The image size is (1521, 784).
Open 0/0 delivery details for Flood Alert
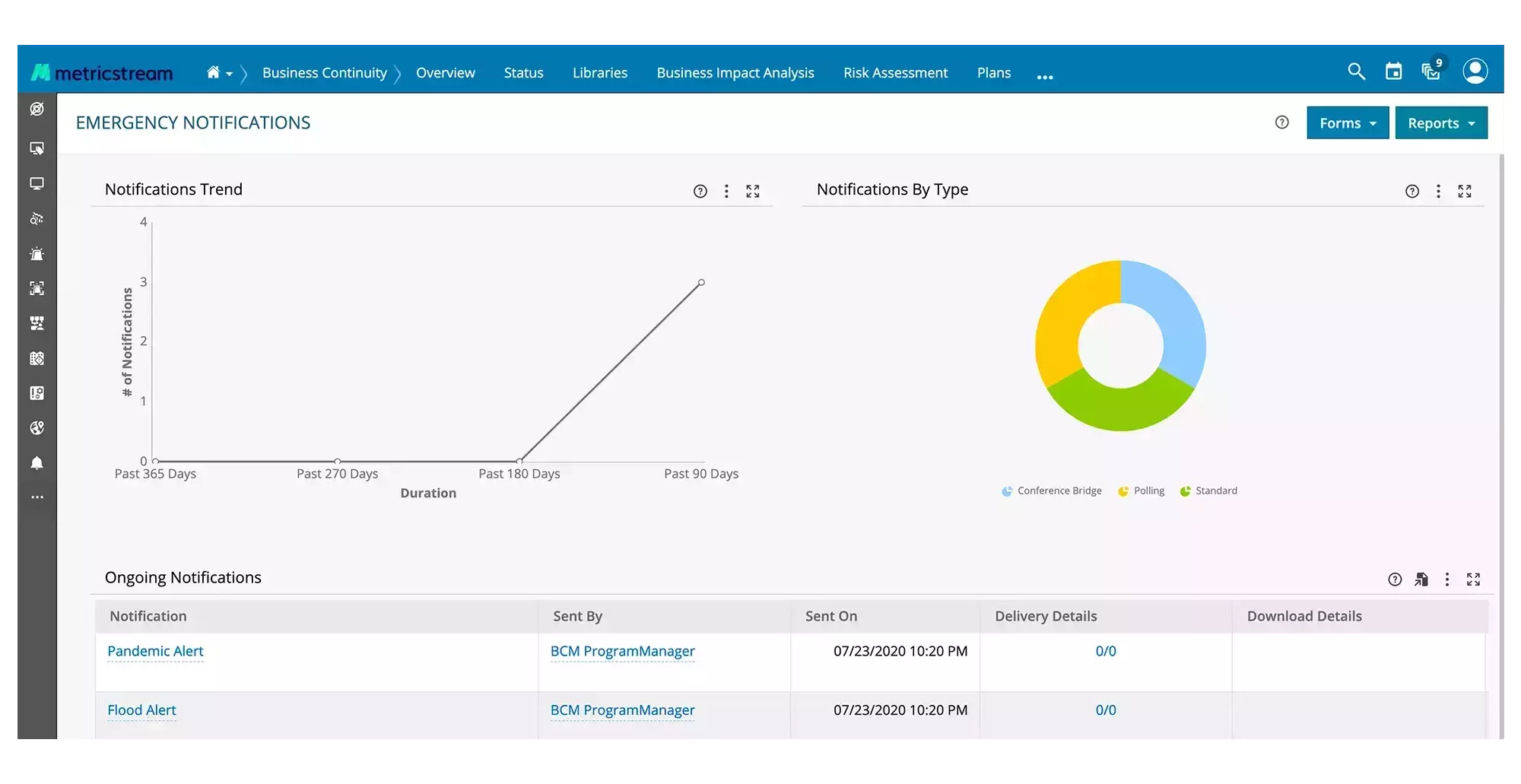[1106, 710]
